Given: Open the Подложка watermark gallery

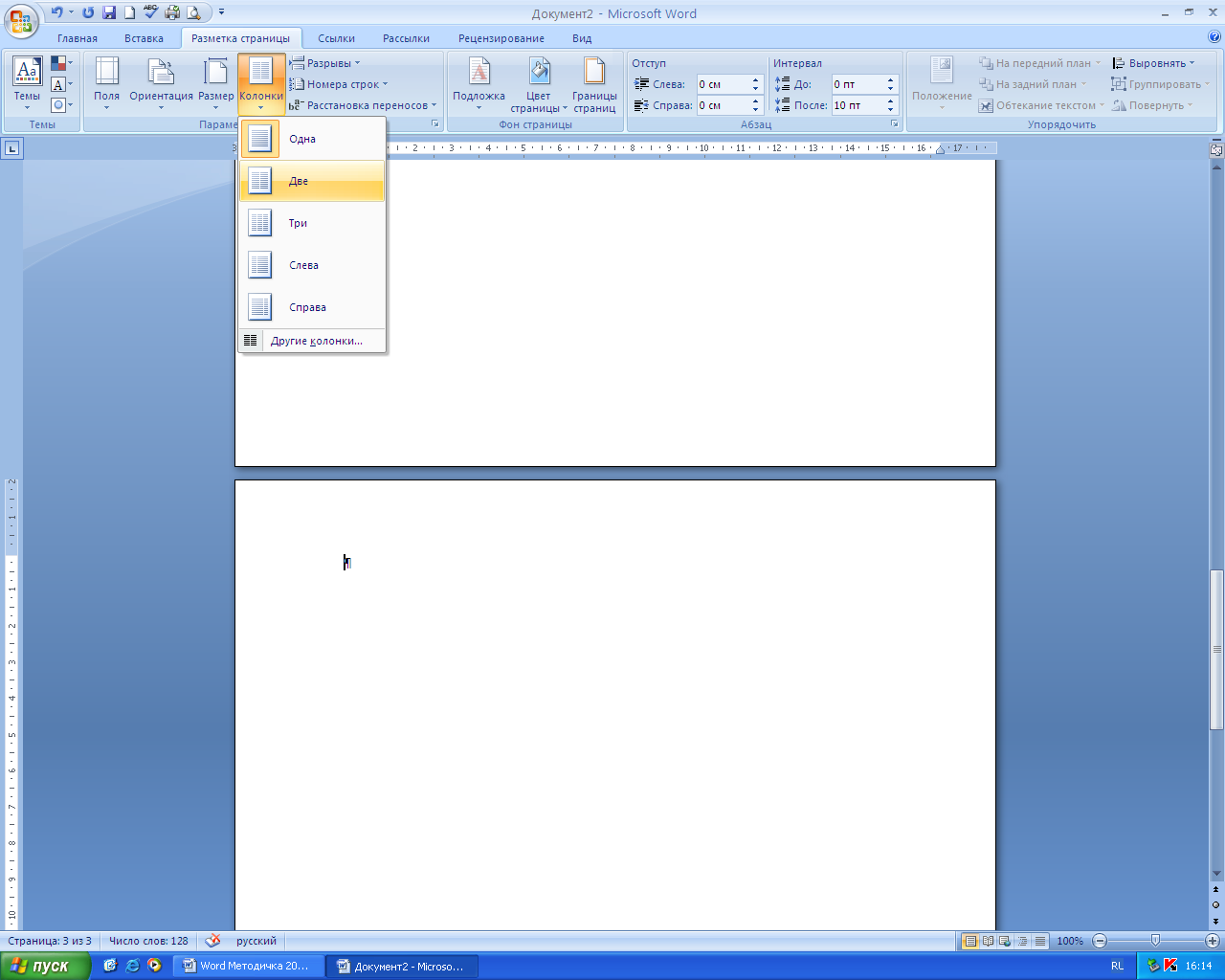Looking at the screenshot, I should [479, 83].
